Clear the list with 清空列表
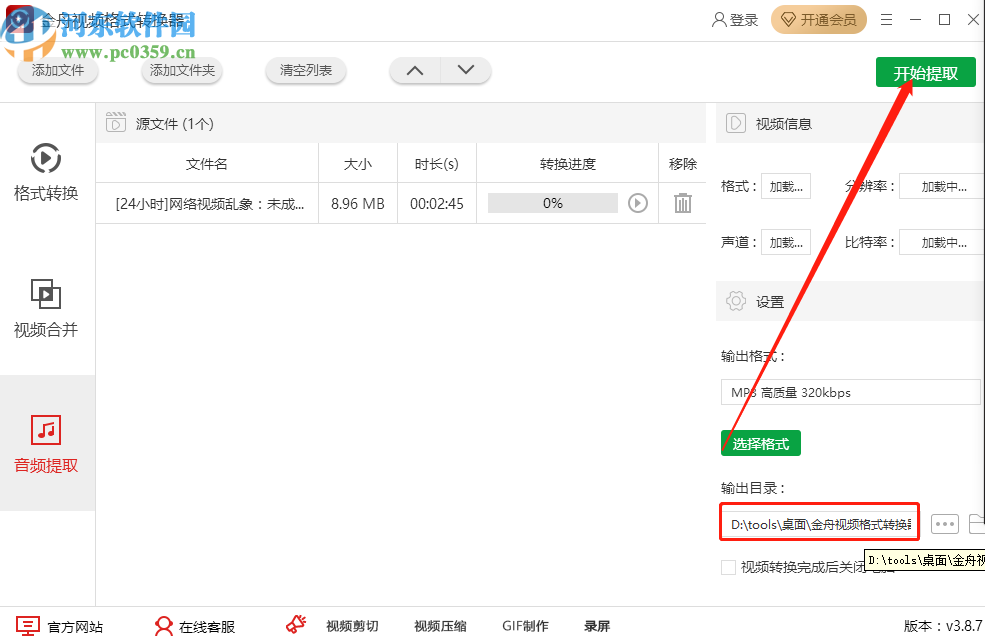Image resolution: width=985 pixels, height=639 pixels. [x=306, y=70]
